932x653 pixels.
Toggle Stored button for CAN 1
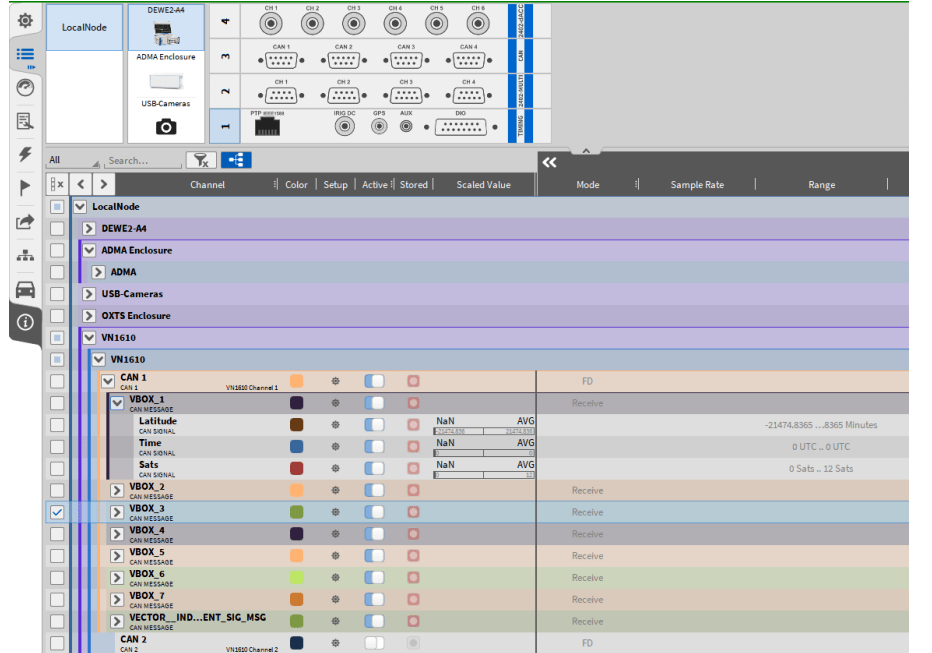413,381
